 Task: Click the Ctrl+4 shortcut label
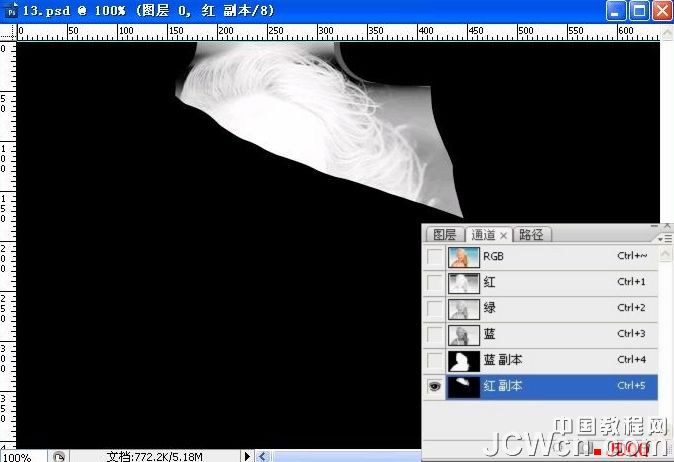631,359
